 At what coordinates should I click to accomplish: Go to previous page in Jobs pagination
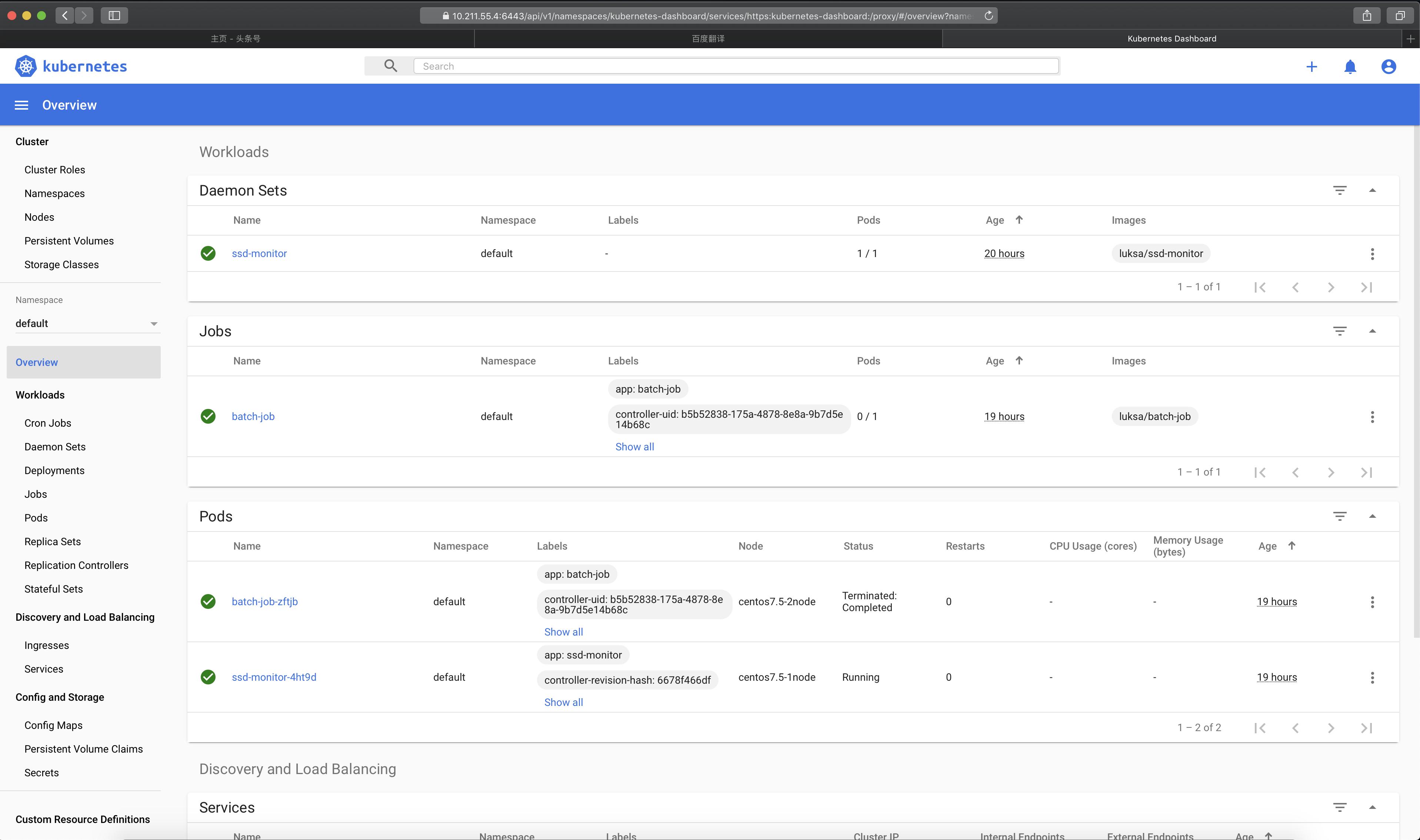point(1295,473)
